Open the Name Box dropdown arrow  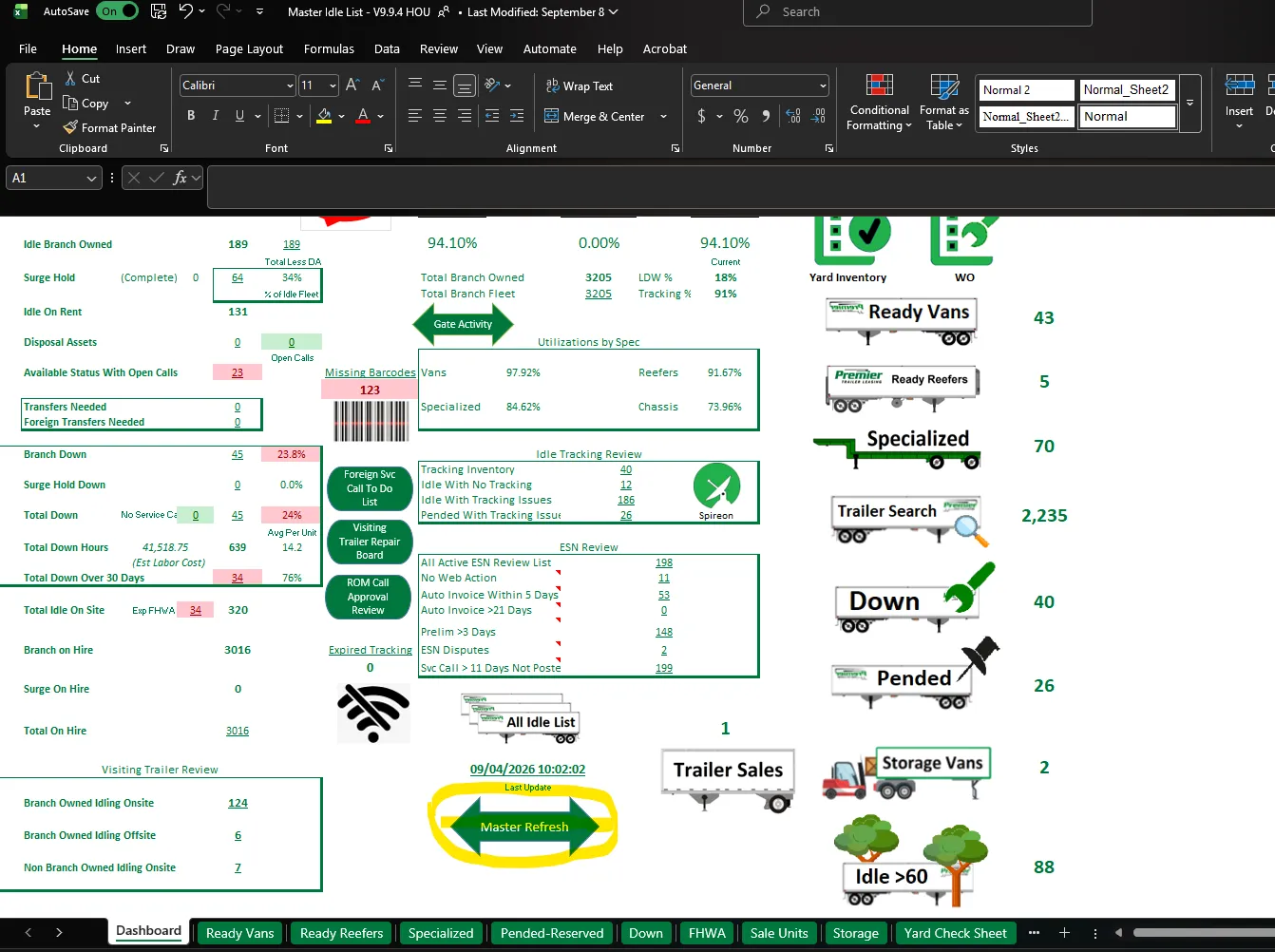point(91,178)
